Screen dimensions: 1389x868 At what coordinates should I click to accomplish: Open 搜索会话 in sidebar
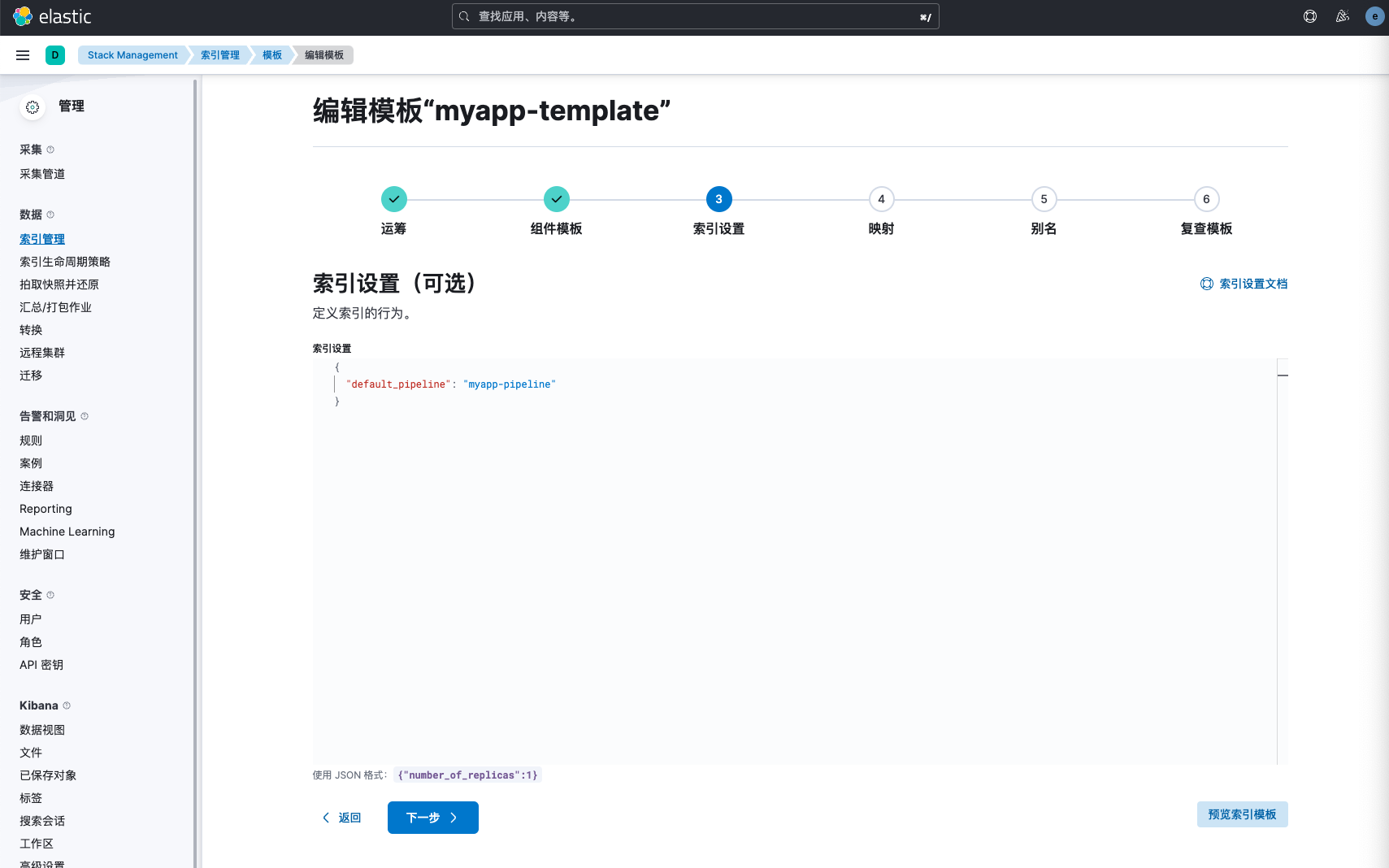(x=42, y=821)
